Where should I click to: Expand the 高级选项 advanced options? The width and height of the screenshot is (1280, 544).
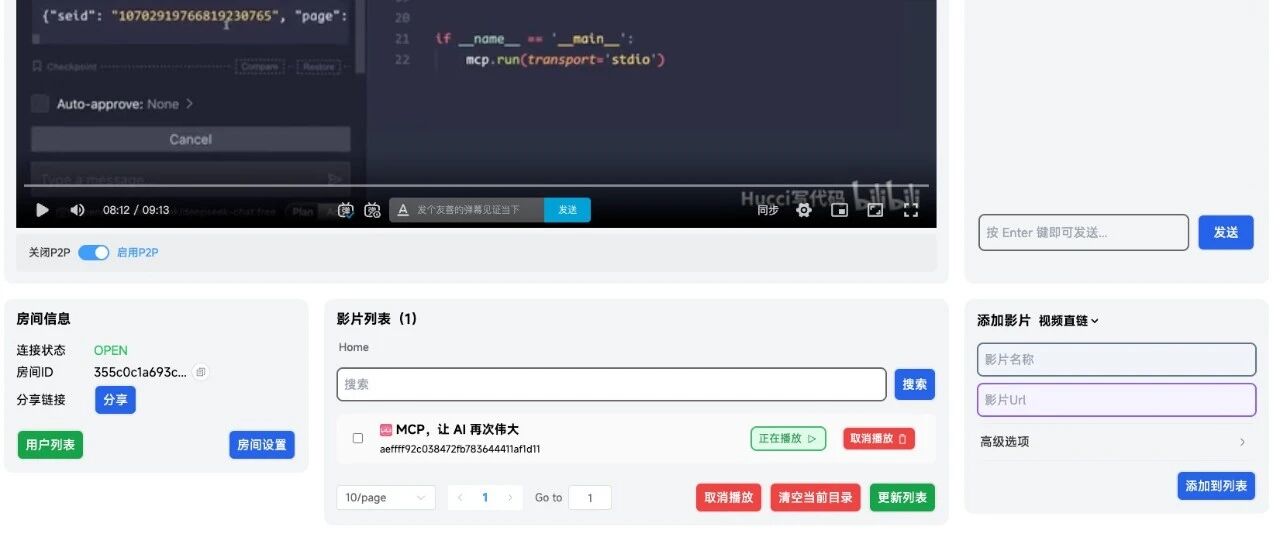(1116, 441)
